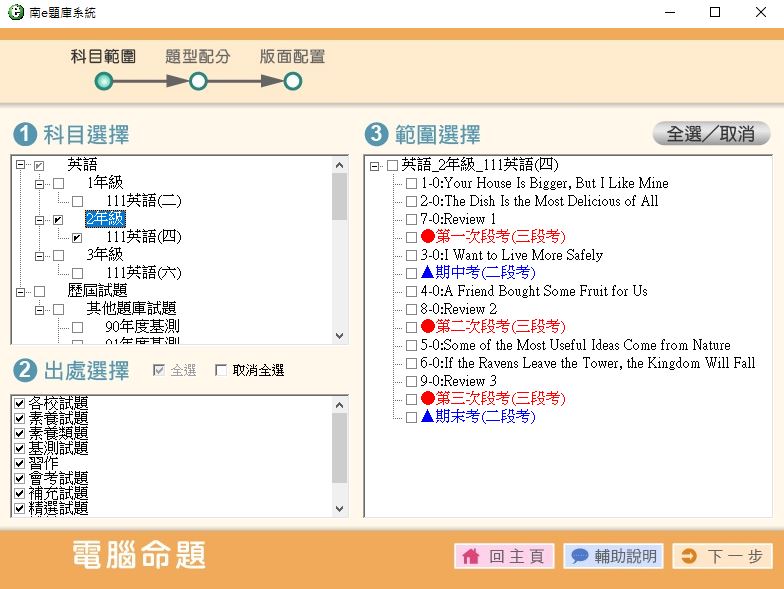Check the 111英語(六) checkbox

click(78, 274)
